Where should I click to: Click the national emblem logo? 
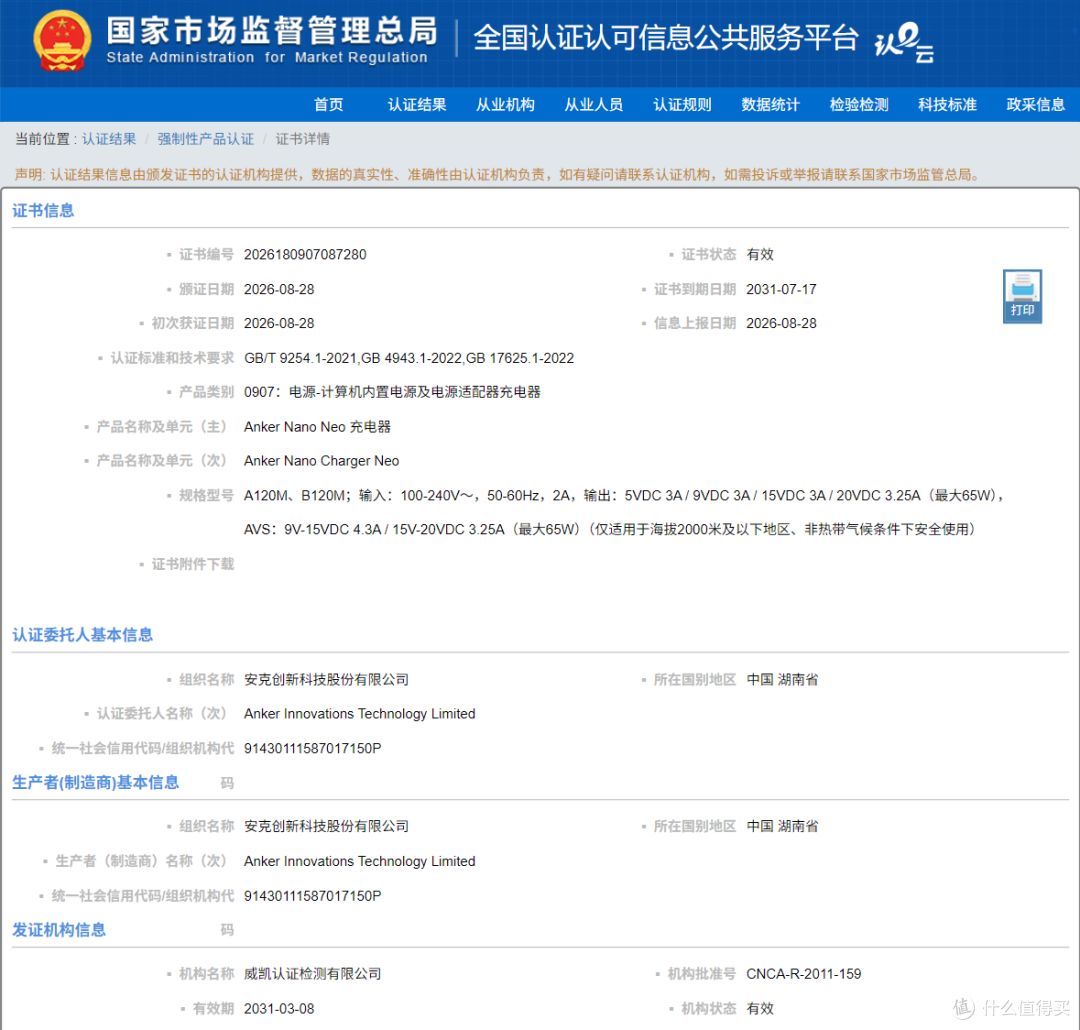click(62, 41)
